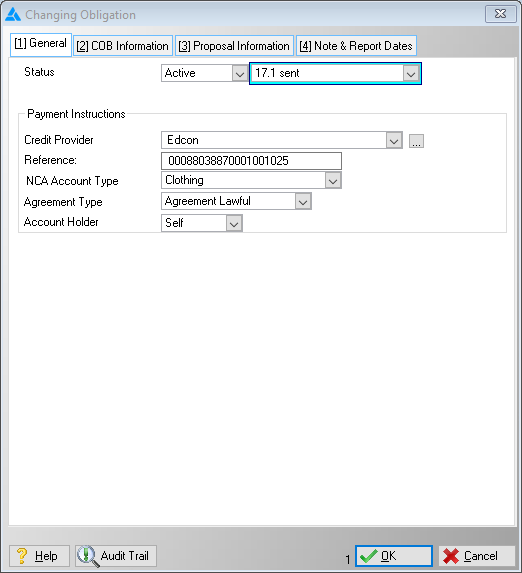This screenshot has height=573, width=522.
Task: Open the [2] COB Information tab
Action: pyautogui.click(x=123, y=46)
